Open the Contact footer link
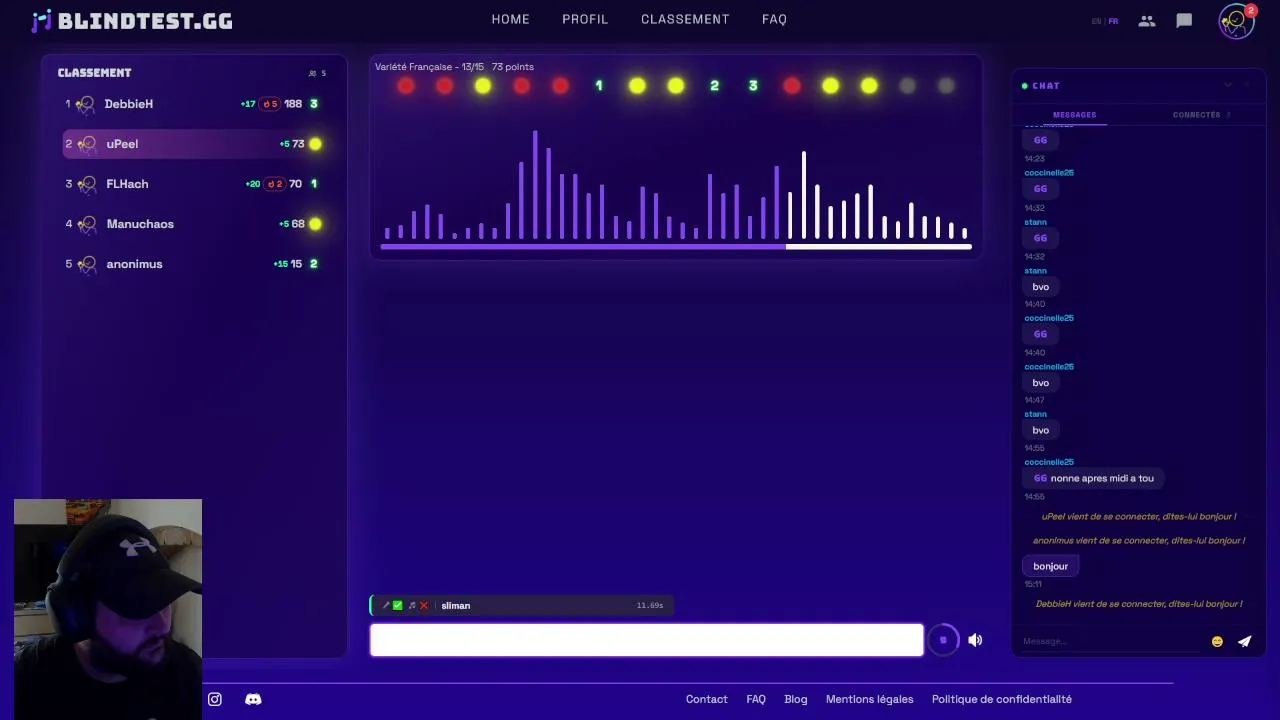This screenshot has width=1280, height=720. 706,699
